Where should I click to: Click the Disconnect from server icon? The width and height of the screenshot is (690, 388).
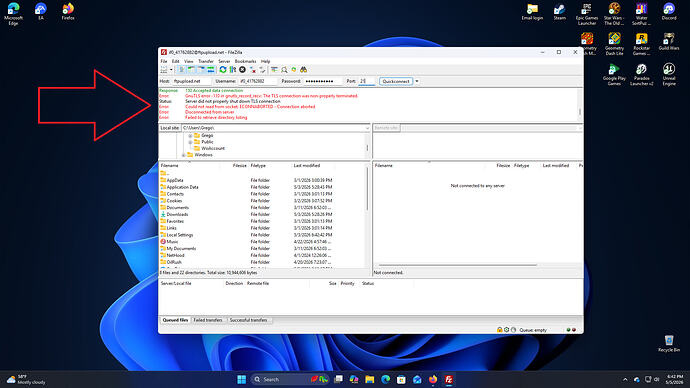pos(253,70)
